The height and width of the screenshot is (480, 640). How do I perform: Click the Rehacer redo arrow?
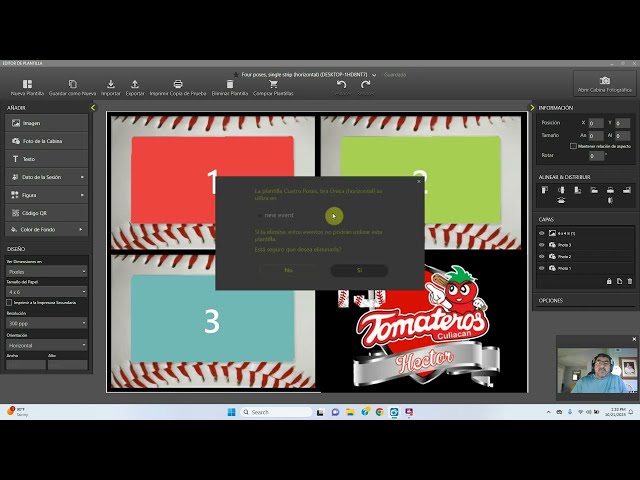[365, 84]
